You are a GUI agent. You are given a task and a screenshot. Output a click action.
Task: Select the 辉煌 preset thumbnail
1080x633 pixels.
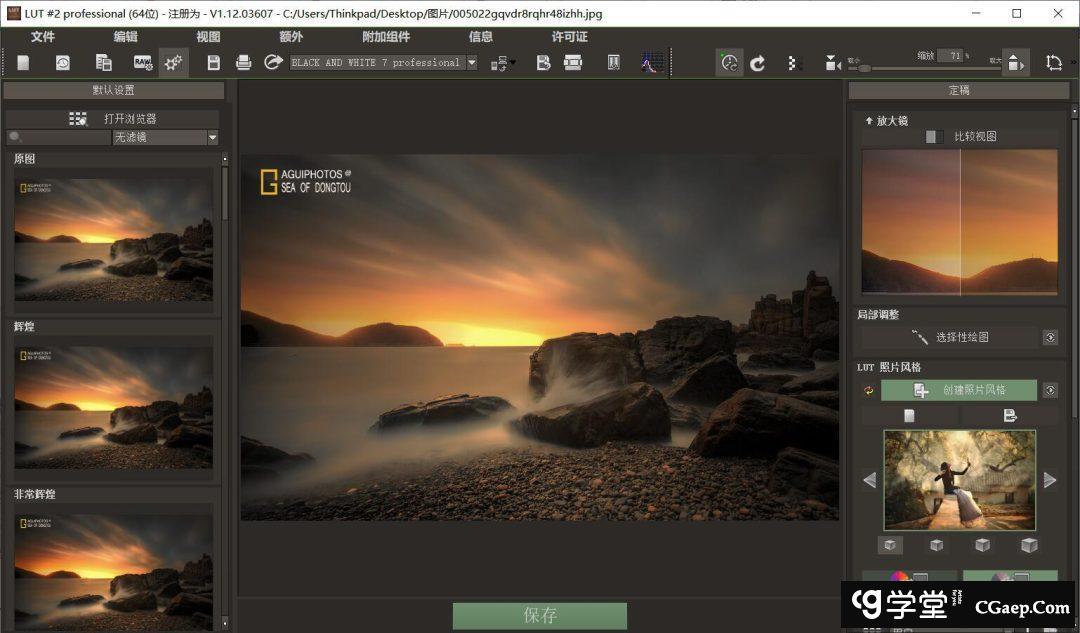113,407
